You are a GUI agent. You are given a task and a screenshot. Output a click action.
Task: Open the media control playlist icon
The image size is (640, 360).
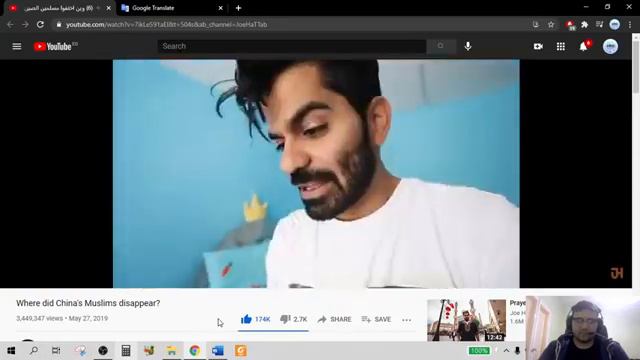[600, 24]
